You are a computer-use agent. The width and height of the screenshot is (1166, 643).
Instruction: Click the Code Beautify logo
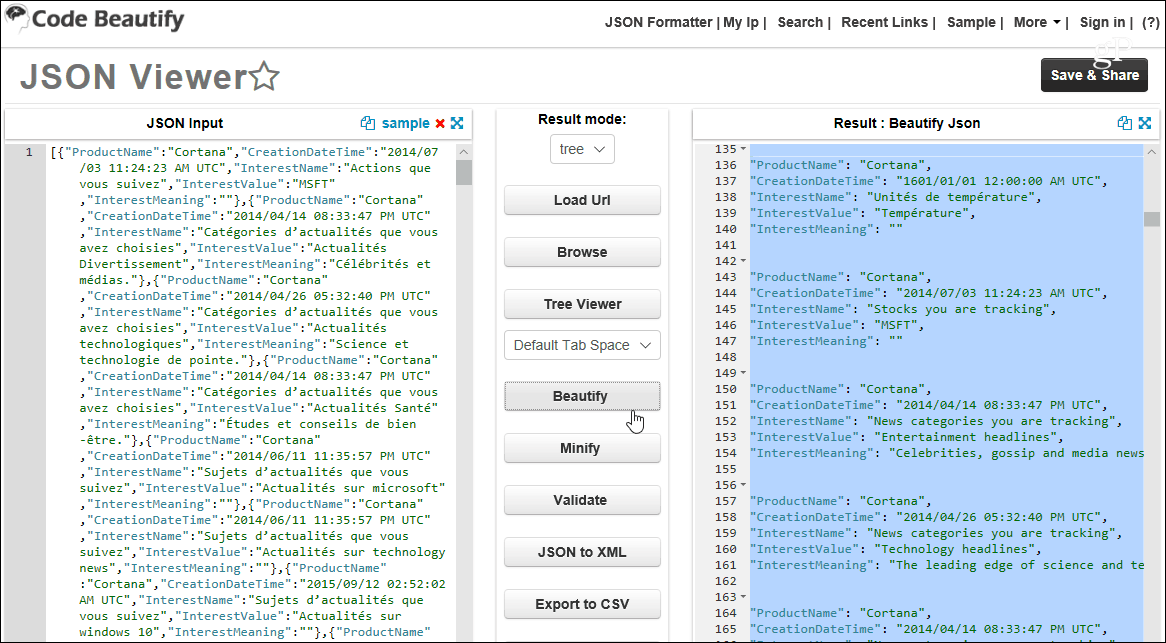tap(94, 19)
